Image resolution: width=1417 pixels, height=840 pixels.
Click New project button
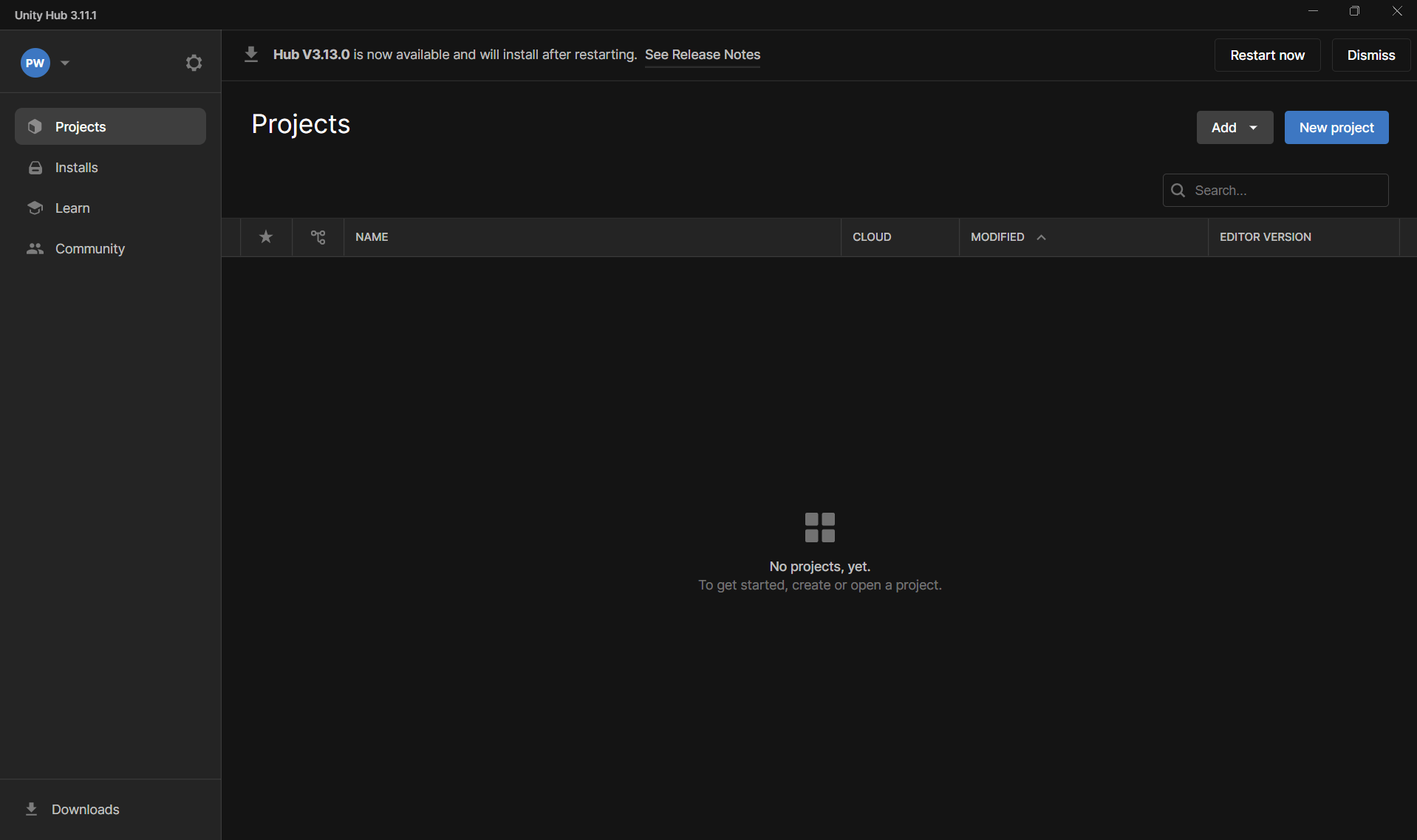[1336, 127]
